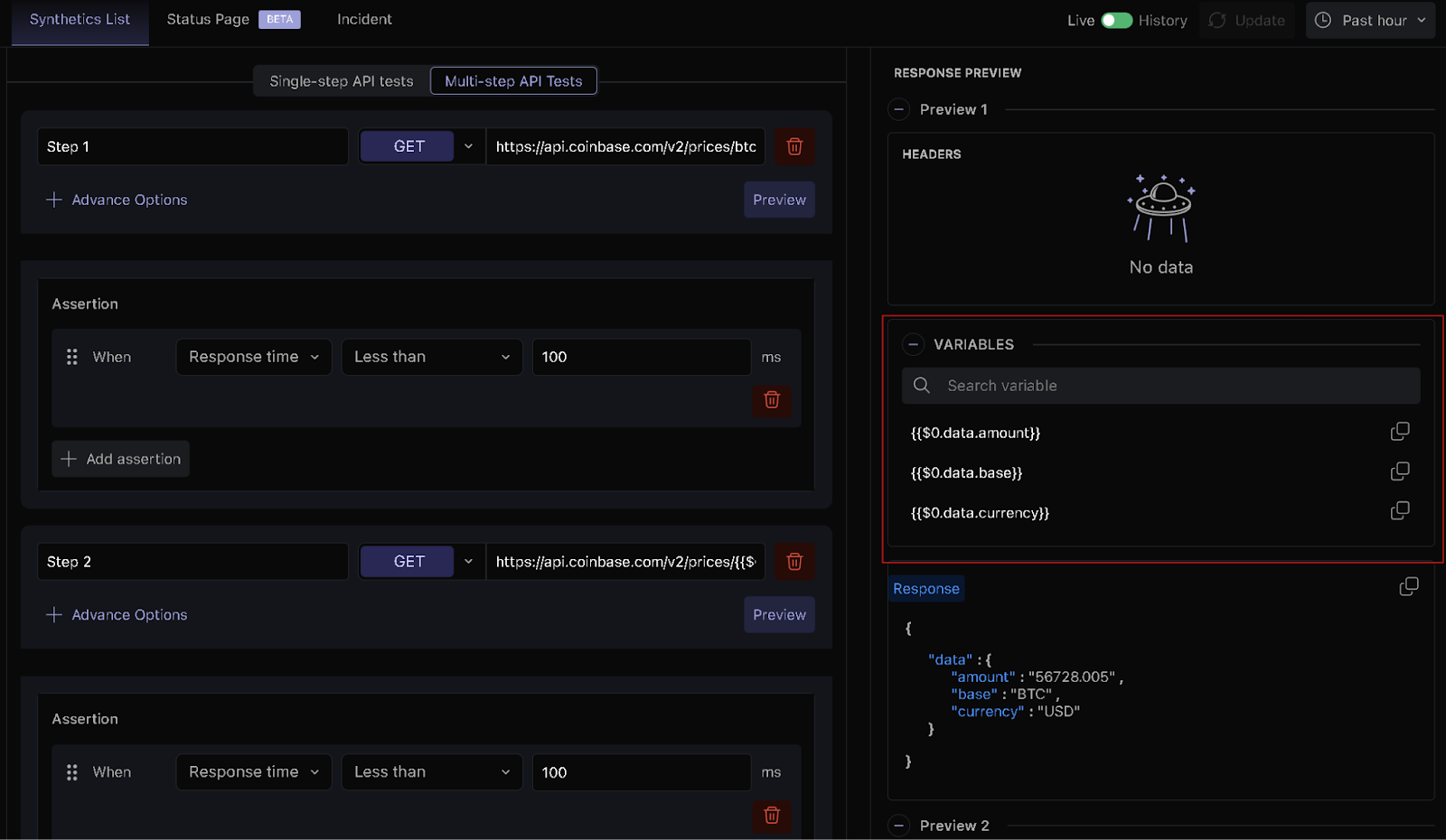Click the Update refresh icon

(1216, 20)
